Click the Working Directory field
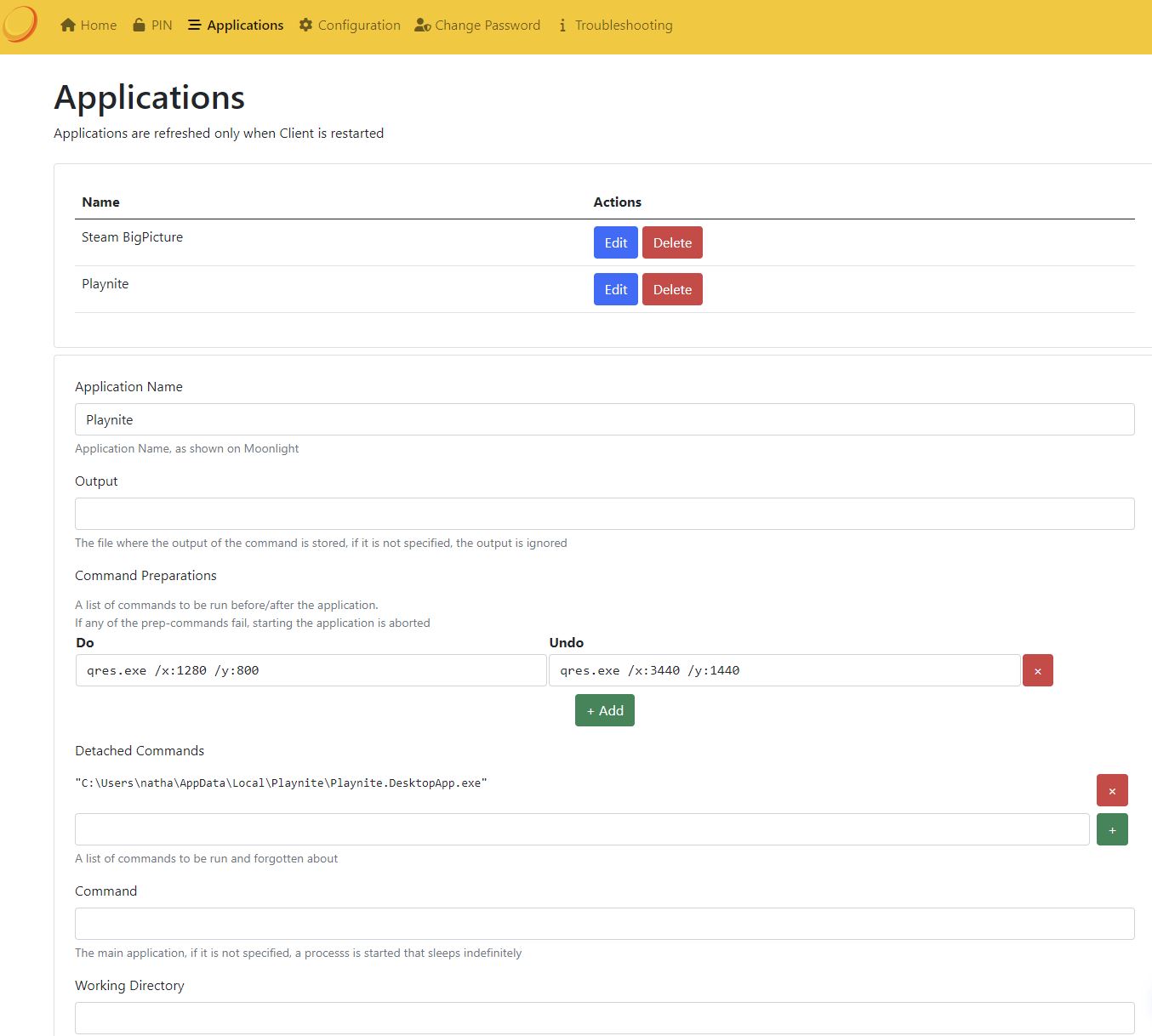This screenshot has height=1036, width=1152. click(x=605, y=1018)
